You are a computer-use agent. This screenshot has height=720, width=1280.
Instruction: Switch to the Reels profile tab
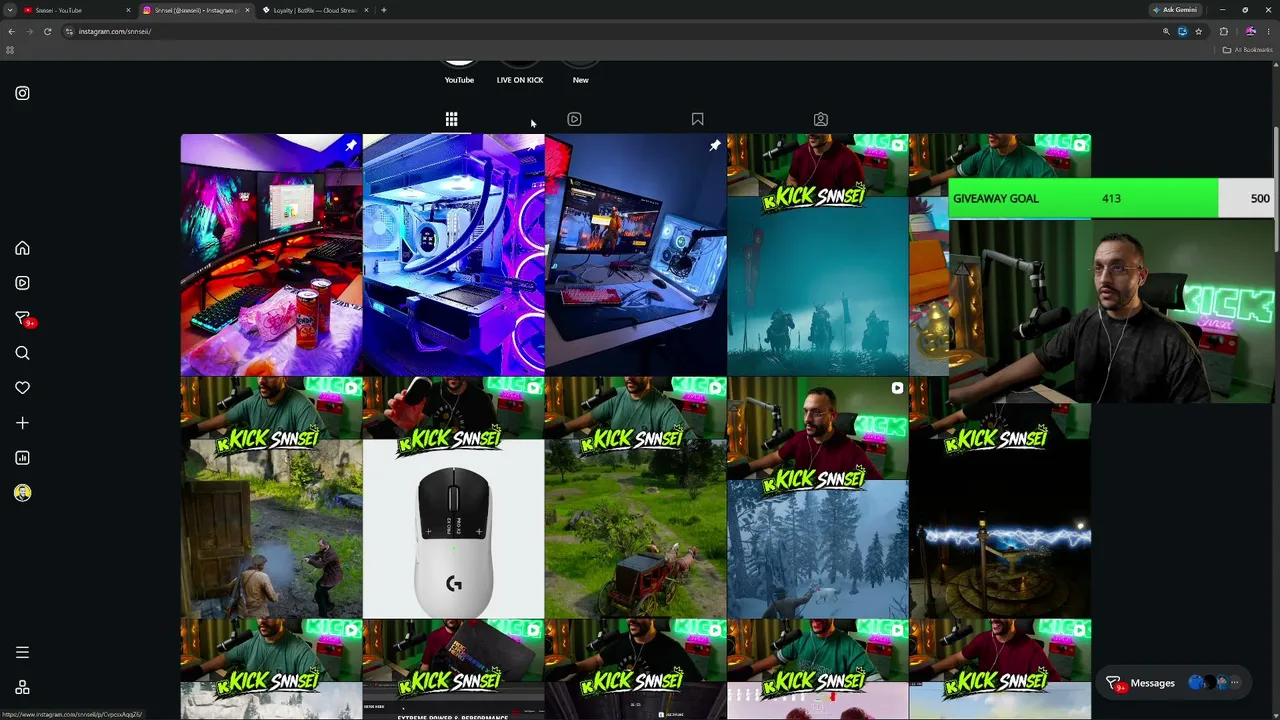[x=574, y=120]
